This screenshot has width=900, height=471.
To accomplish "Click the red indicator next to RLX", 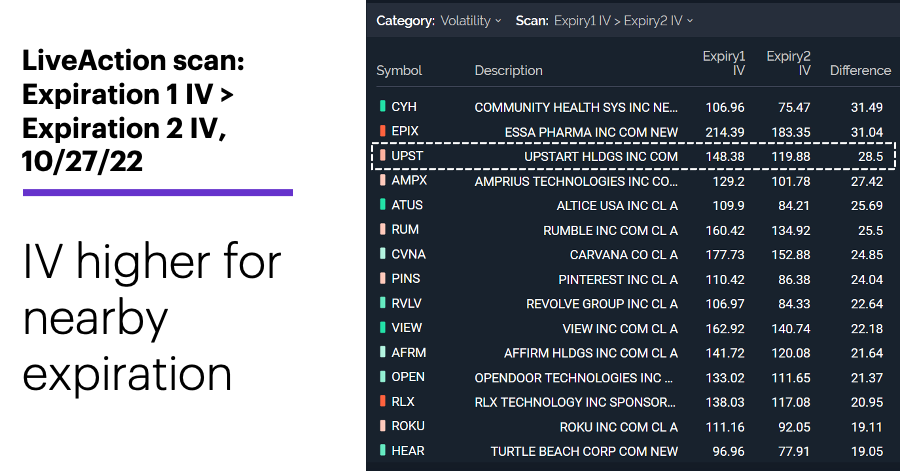I will click(382, 402).
